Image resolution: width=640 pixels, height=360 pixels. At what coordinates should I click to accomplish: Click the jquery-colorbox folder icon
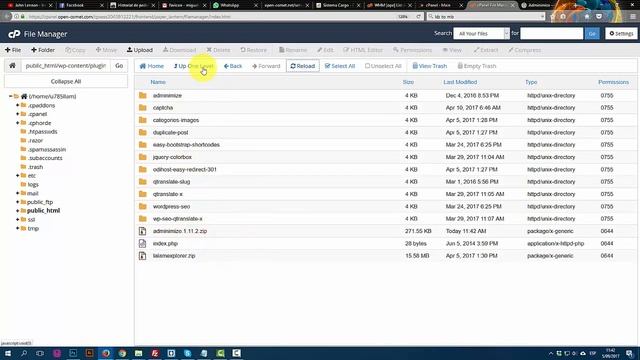[142, 157]
